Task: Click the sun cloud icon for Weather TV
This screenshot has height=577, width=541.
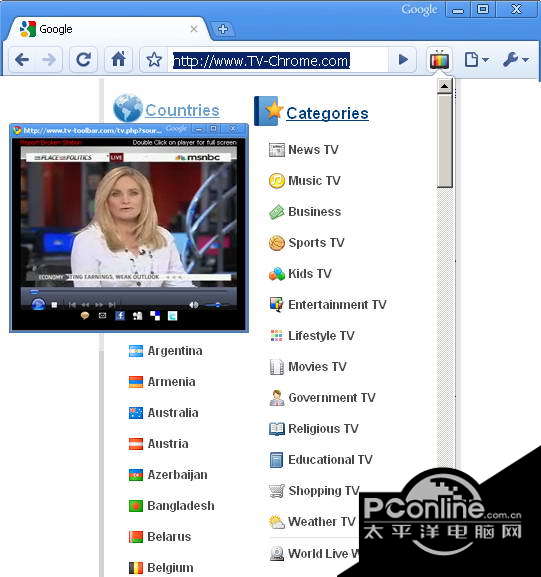Action: tap(276, 522)
